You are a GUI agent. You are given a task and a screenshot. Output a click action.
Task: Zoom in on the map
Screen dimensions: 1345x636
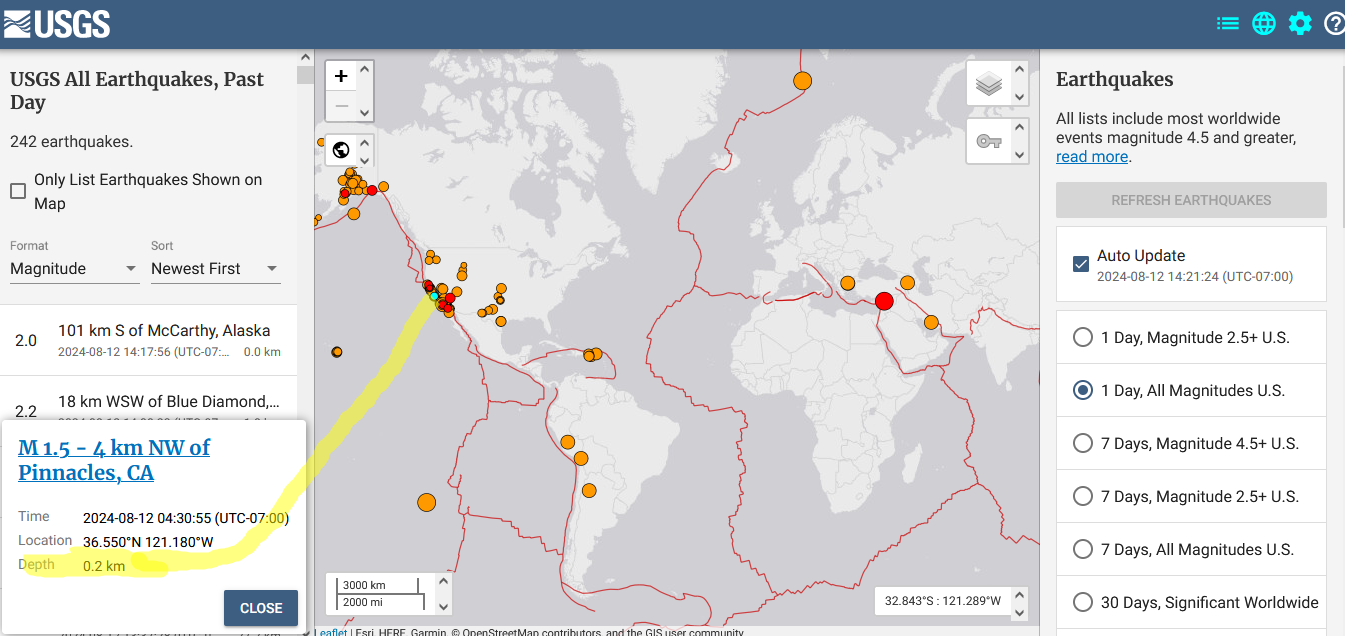tap(341, 76)
